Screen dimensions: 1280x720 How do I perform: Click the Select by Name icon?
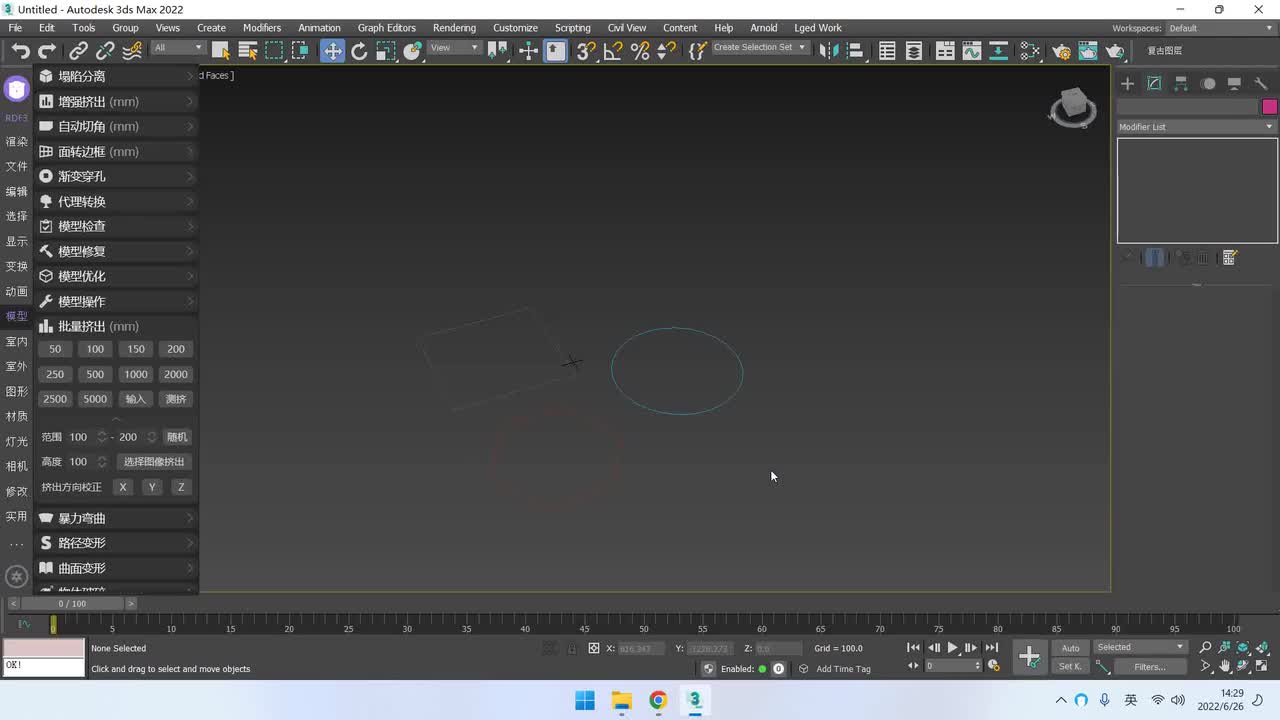247,51
